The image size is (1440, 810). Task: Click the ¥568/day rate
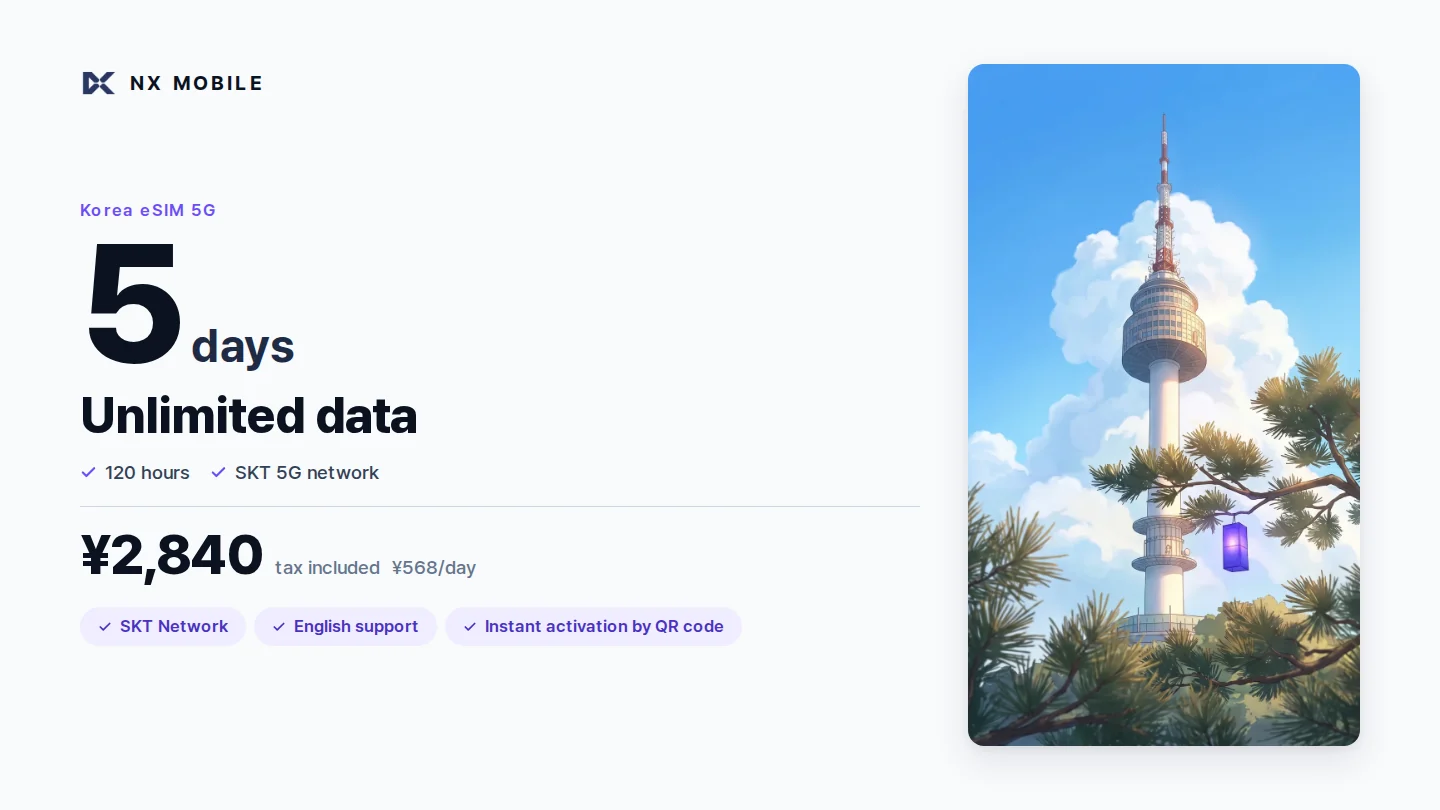pos(434,568)
